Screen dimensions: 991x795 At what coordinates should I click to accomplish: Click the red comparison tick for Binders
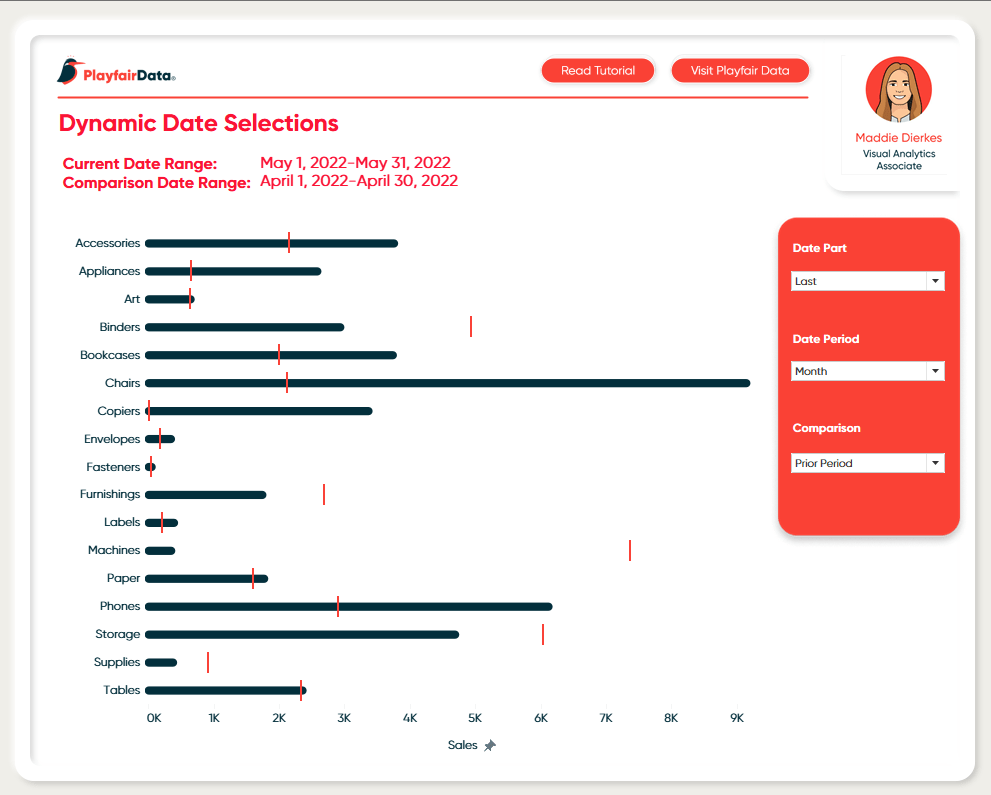pyautogui.click(x=471, y=326)
